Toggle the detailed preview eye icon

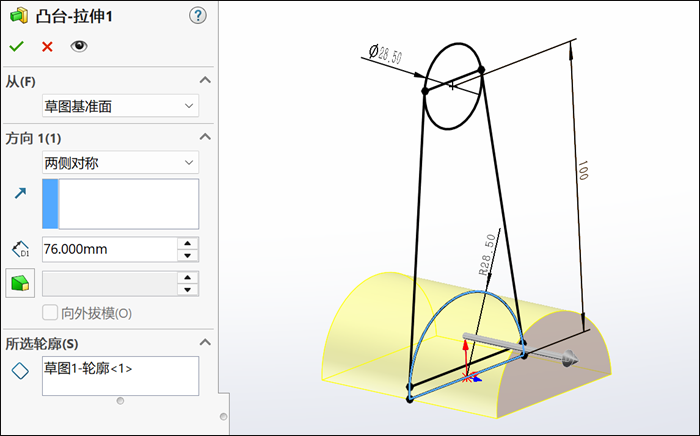78,46
